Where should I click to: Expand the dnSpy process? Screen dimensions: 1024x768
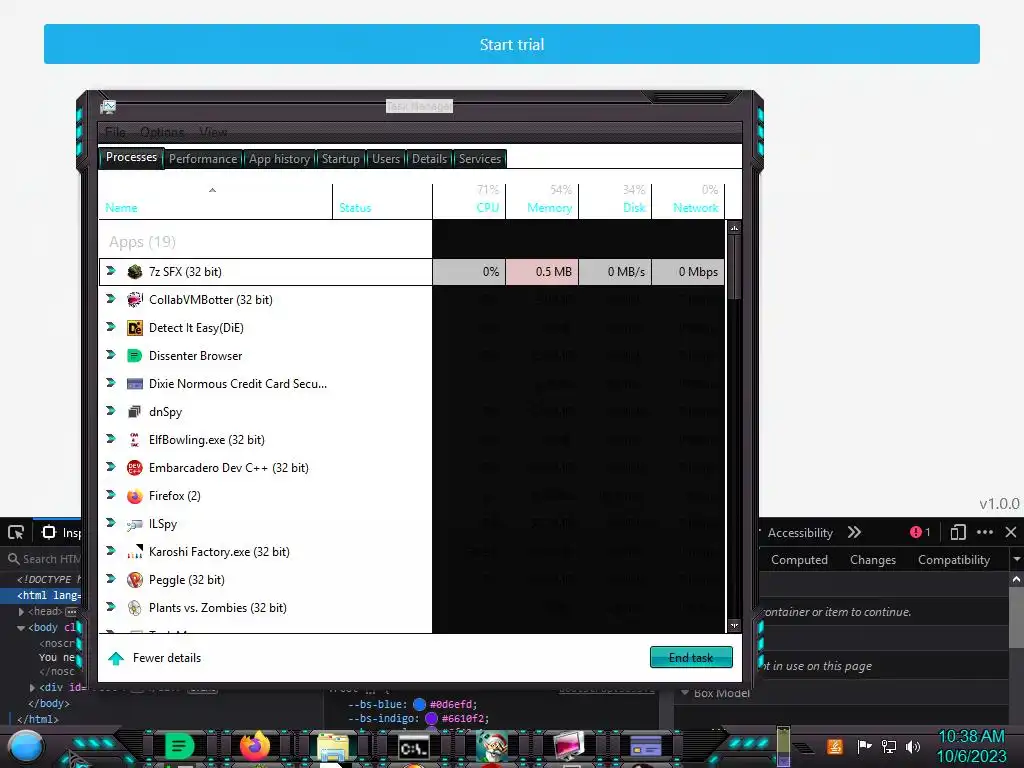coord(111,411)
